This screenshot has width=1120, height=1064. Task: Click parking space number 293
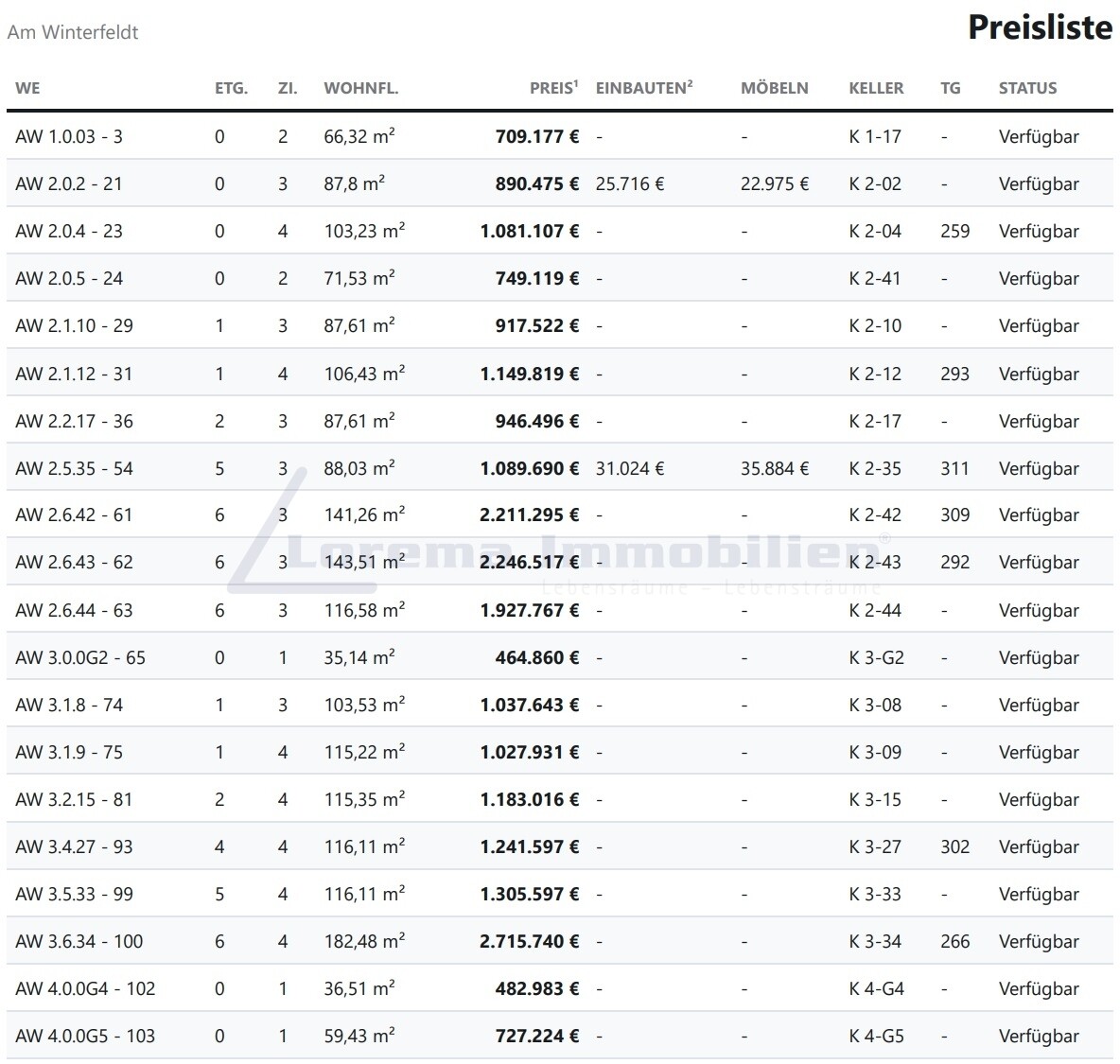[955, 375]
